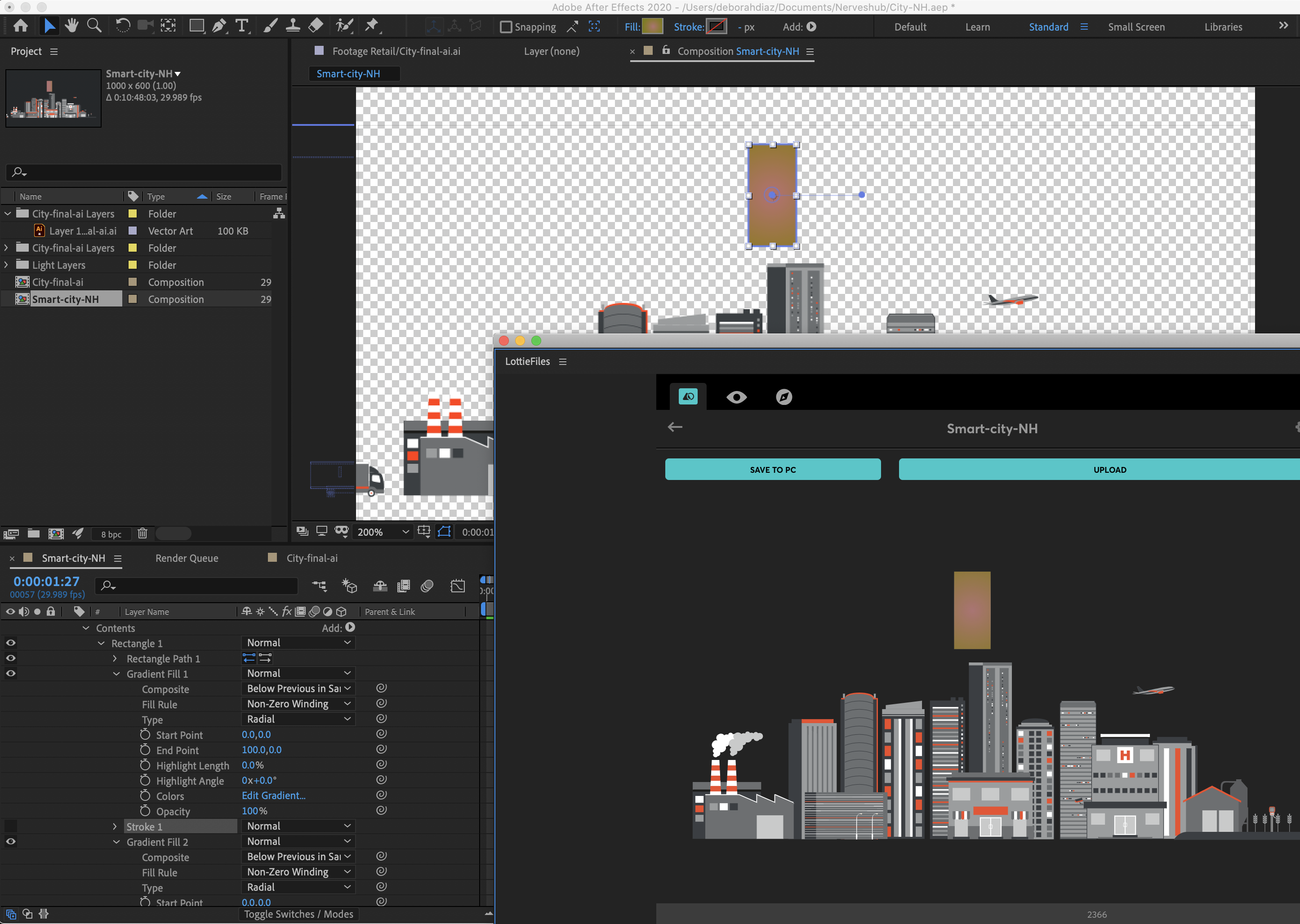Viewport: 1300px width, 924px height.
Task: Expand the Light Layers folder
Action: point(6,265)
